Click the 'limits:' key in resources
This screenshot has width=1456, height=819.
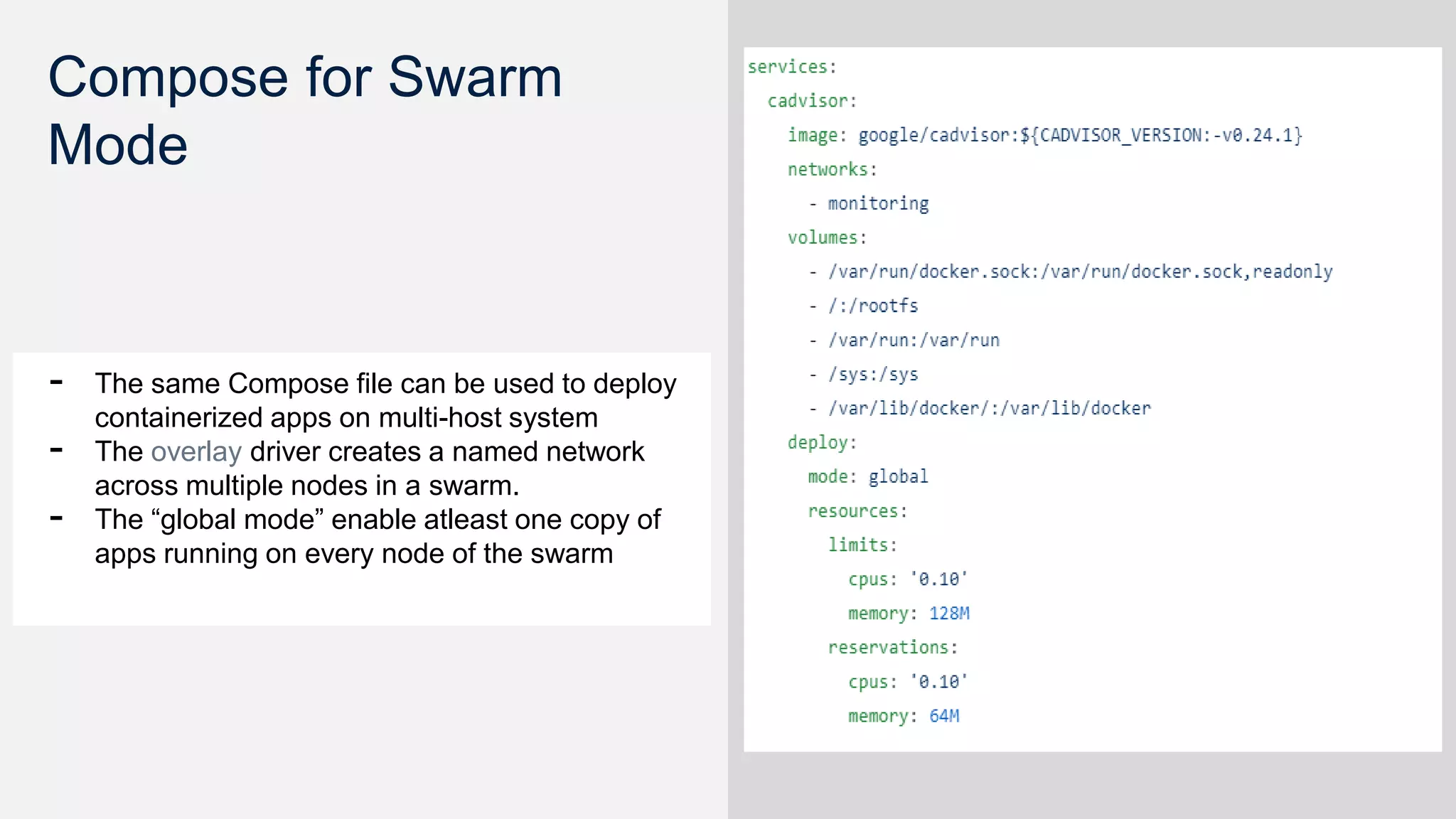click(x=862, y=545)
